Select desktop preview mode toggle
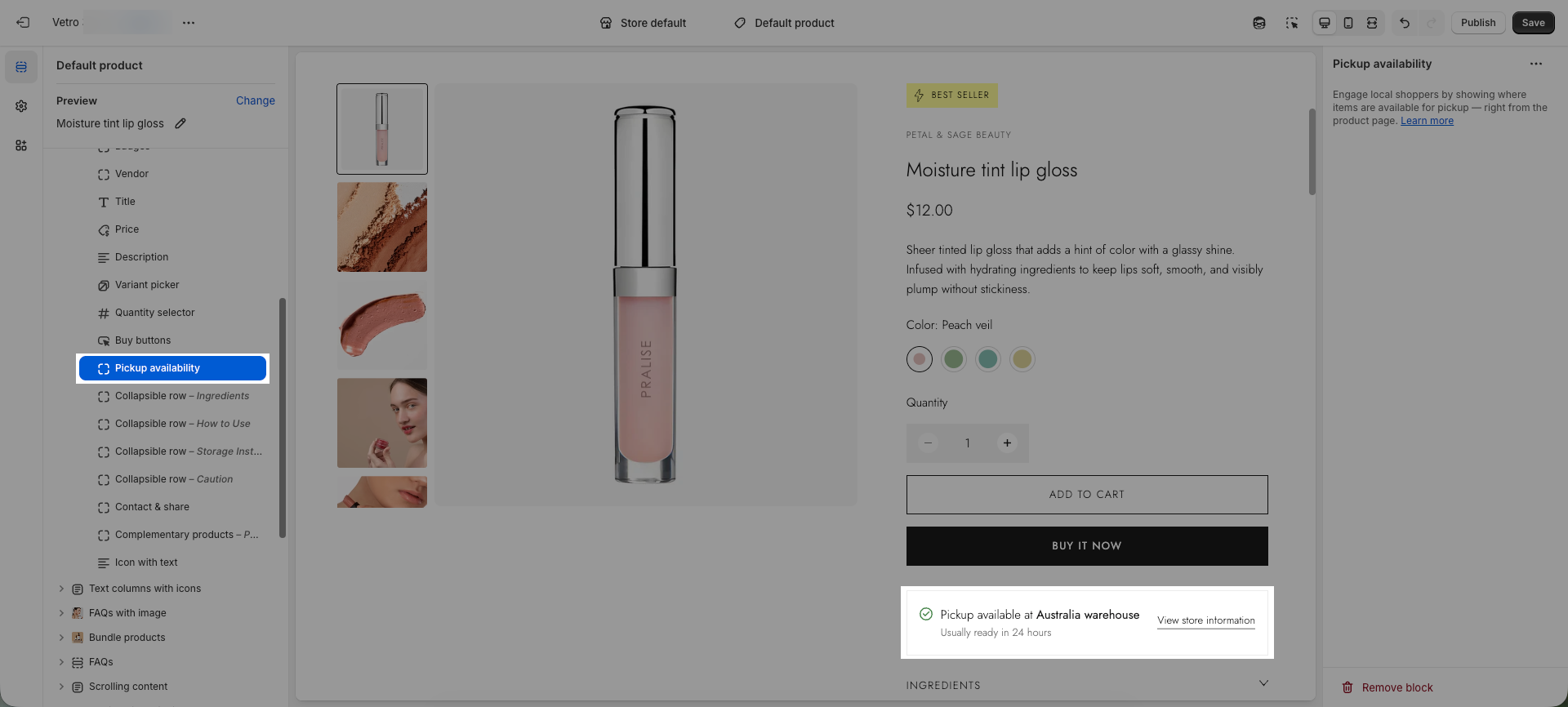This screenshot has width=1568, height=707. (x=1325, y=23)
